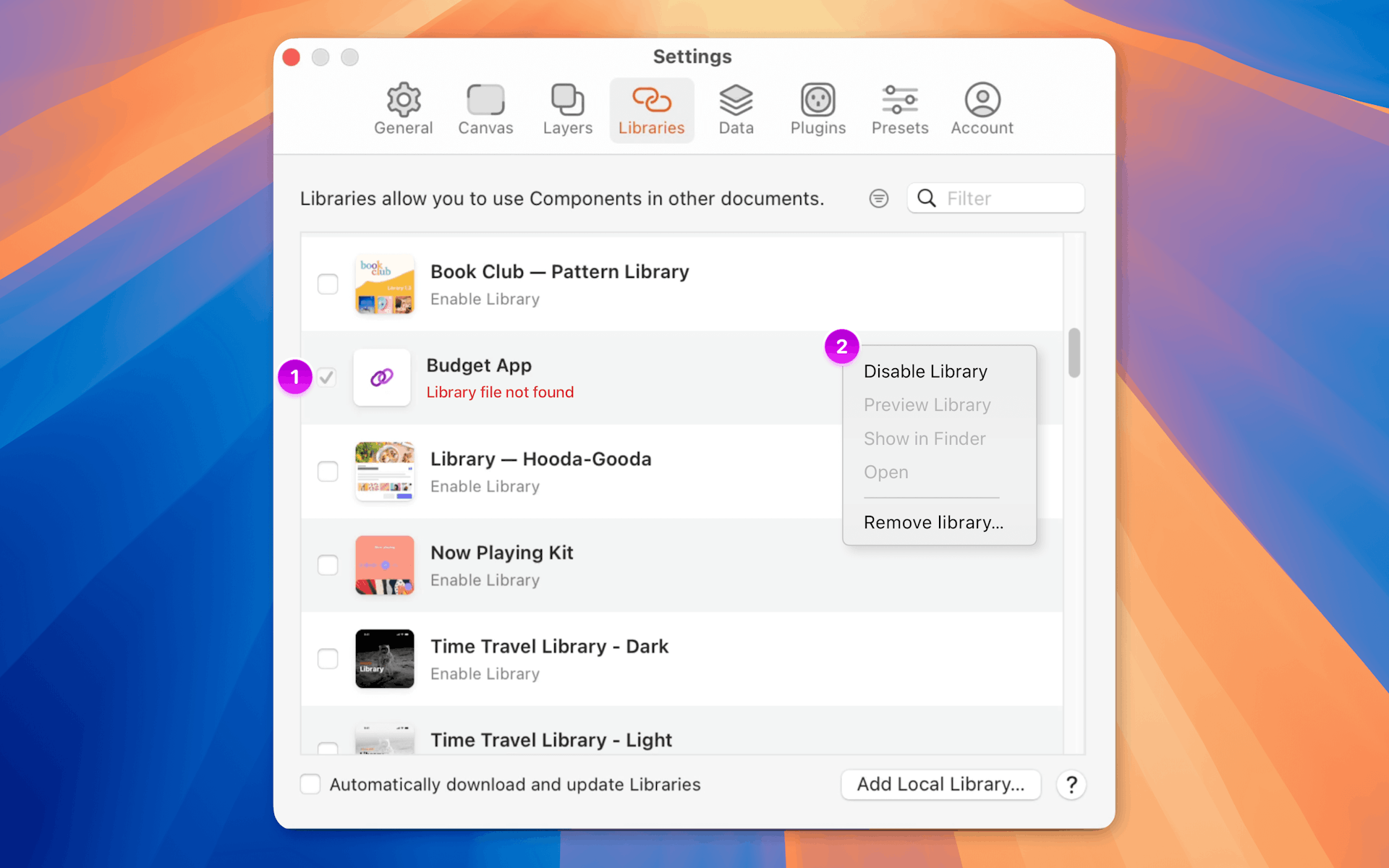This screenshot has height=868, width=1389.
Task: Open the Presets preferences
Action: 899,109
